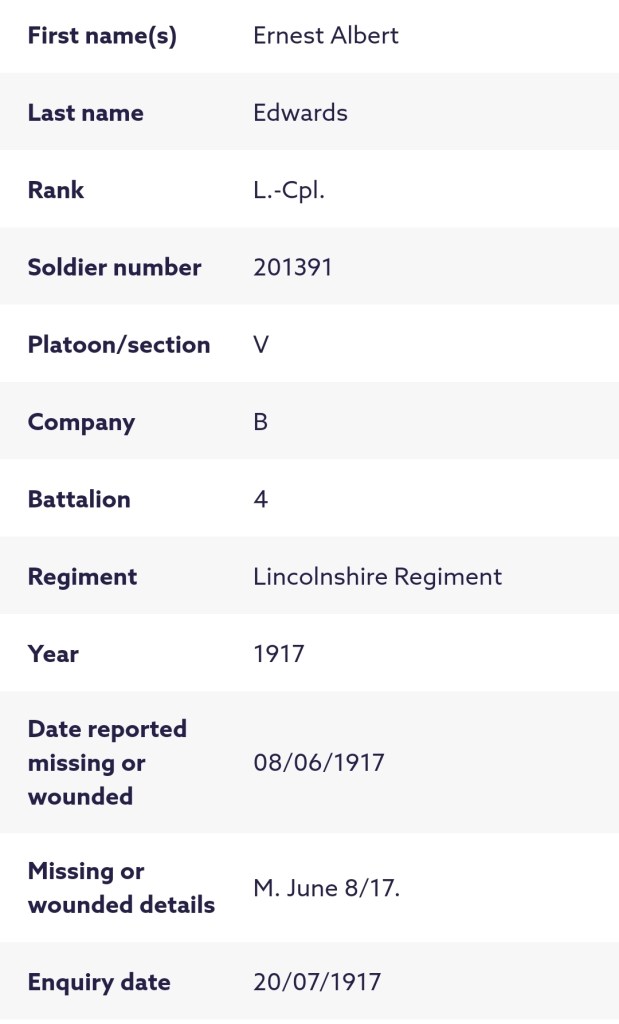619x1024 pixels.
Task: Select the 'Date reported missing or wounded' label
Action: [107, 763]
